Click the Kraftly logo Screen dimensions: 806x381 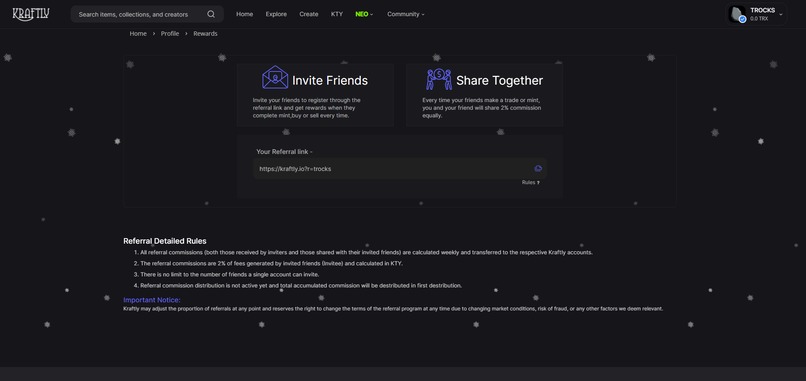31,14
